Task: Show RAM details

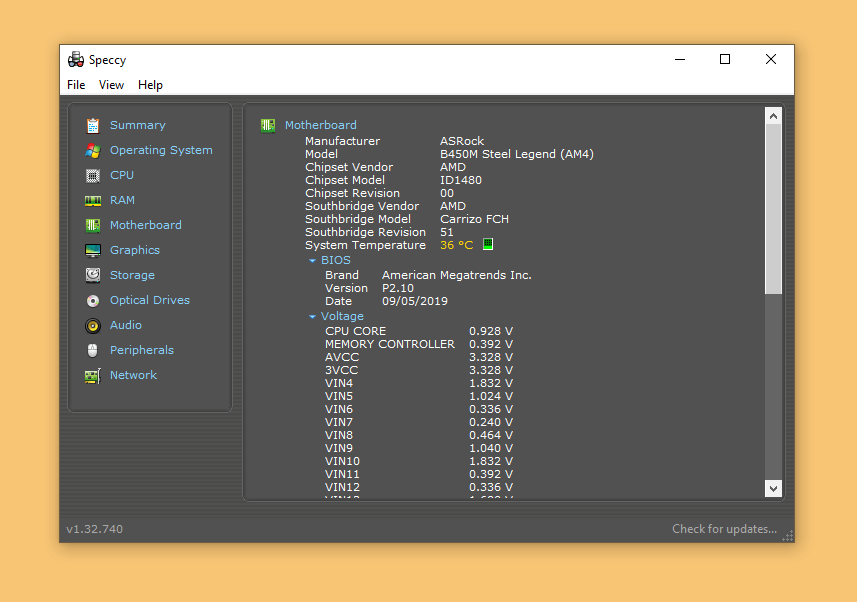Action: [x=122, y=201]
